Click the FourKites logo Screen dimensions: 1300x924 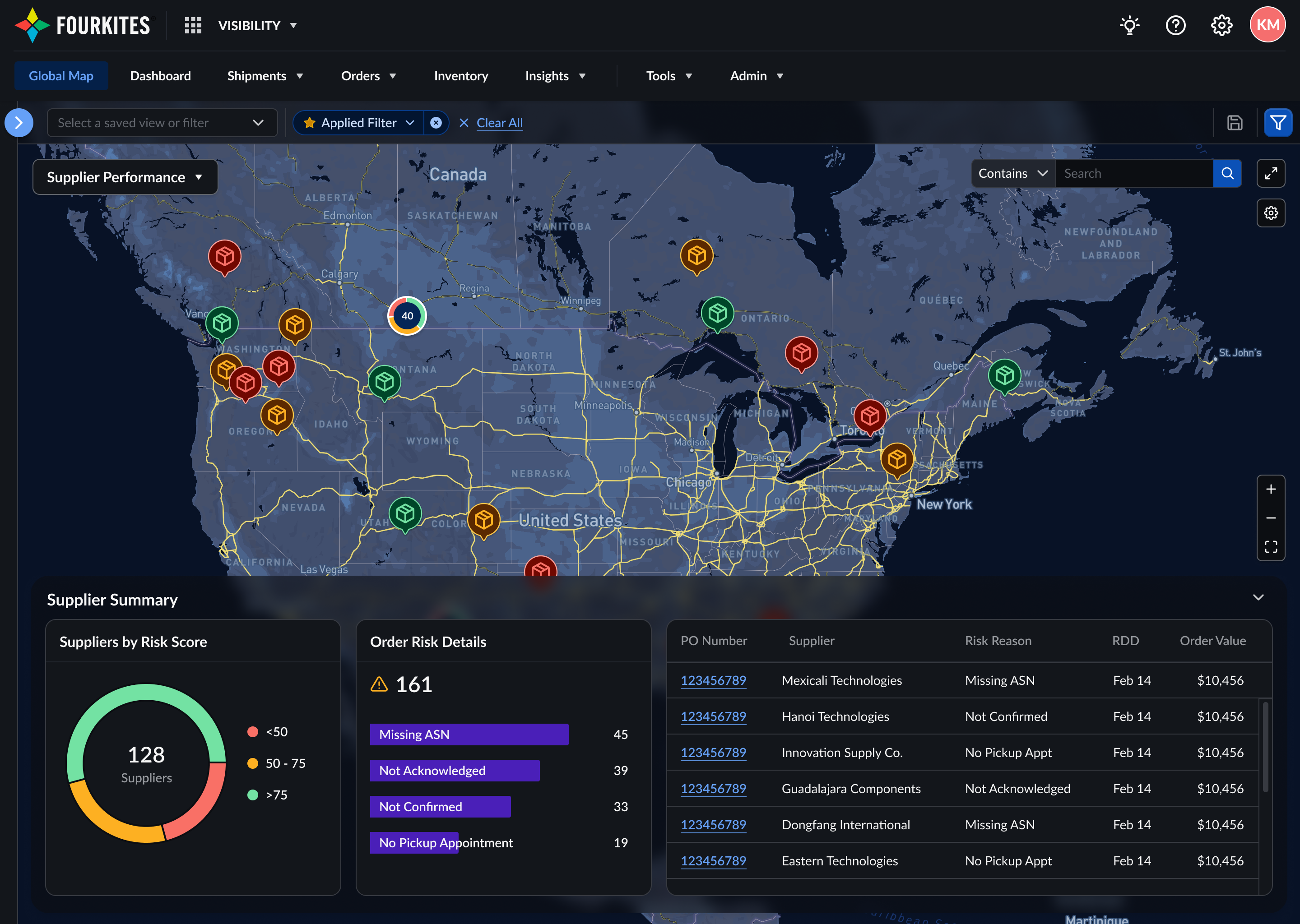tap(83, 25)
